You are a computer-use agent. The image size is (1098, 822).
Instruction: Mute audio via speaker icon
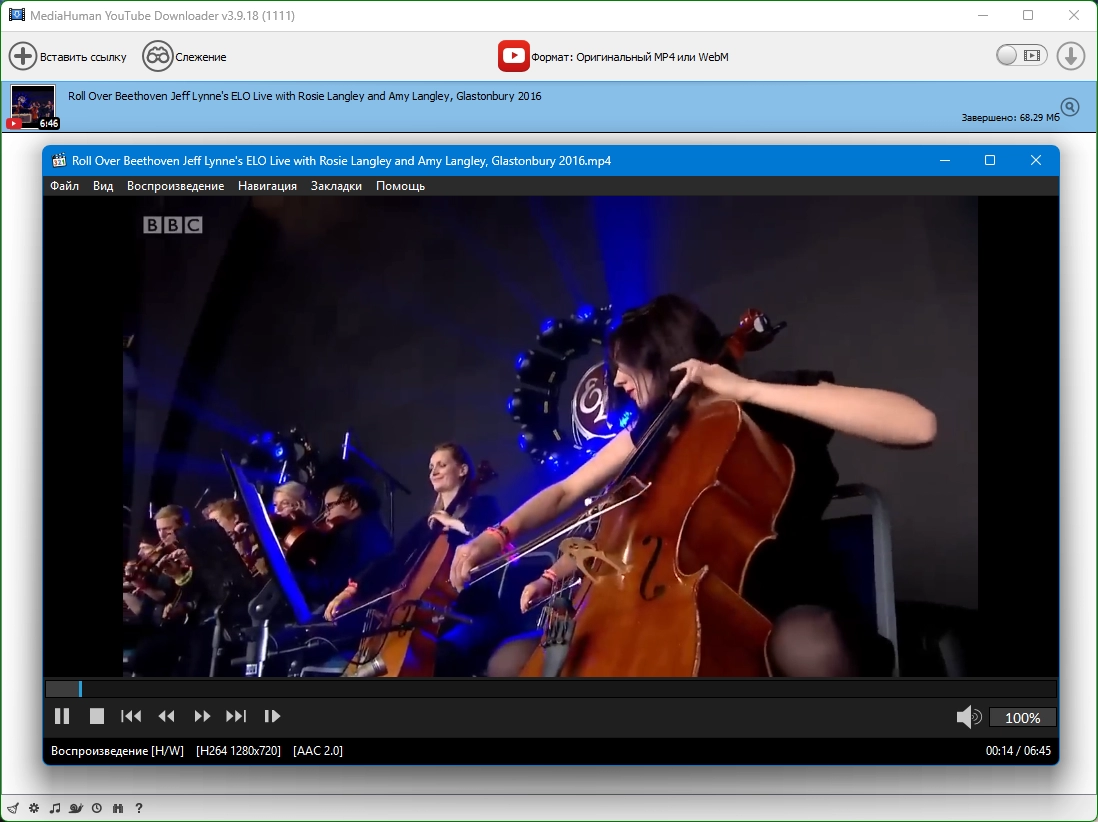pos(968,717)
